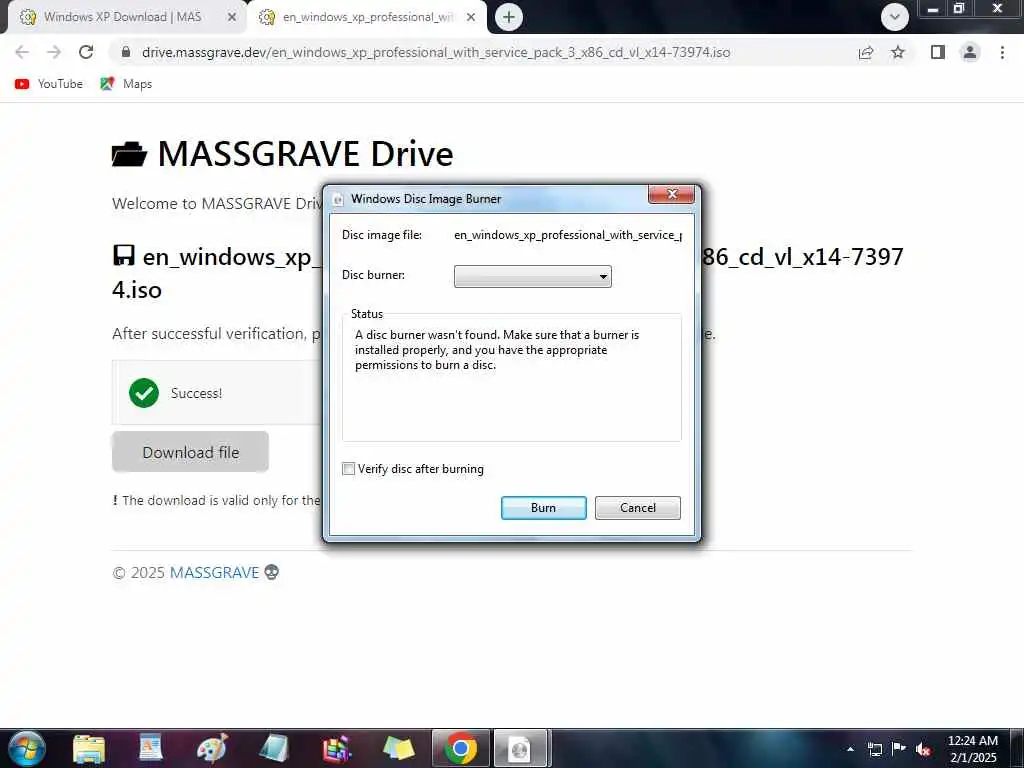Open the Disc burner dropdown
Screen dimensions: 1024x768
tap(532, 276)
